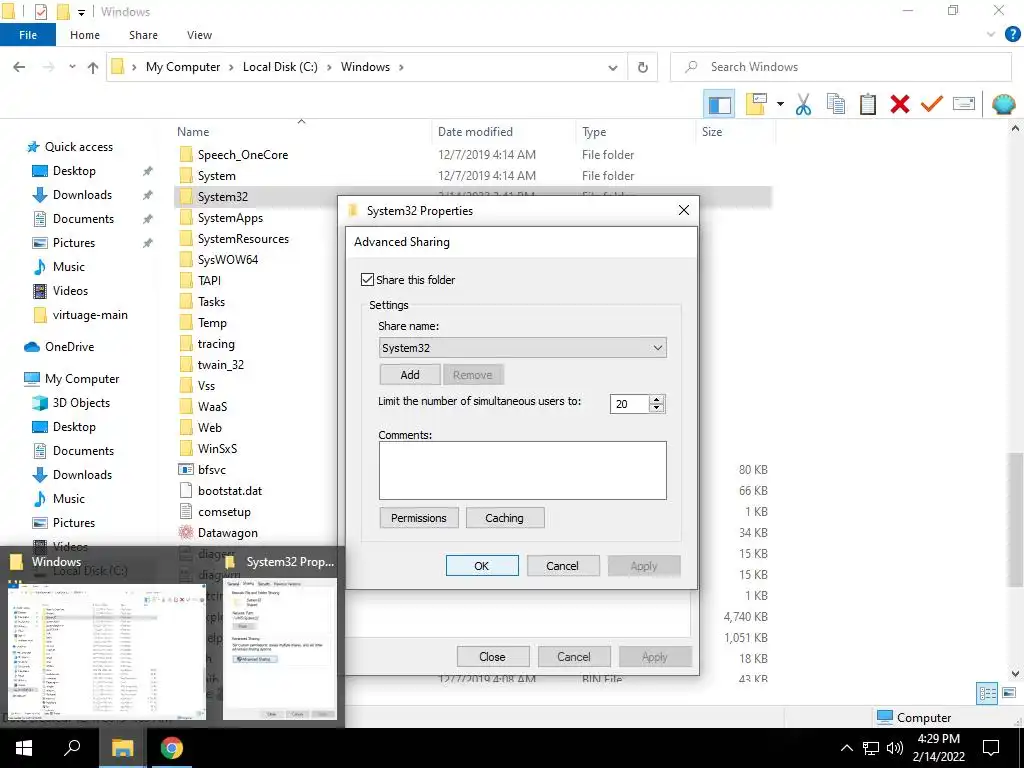The width and height of the screenshot is (1024, 768).
Task: Open Downloads under Quick access
Action: 82,195
